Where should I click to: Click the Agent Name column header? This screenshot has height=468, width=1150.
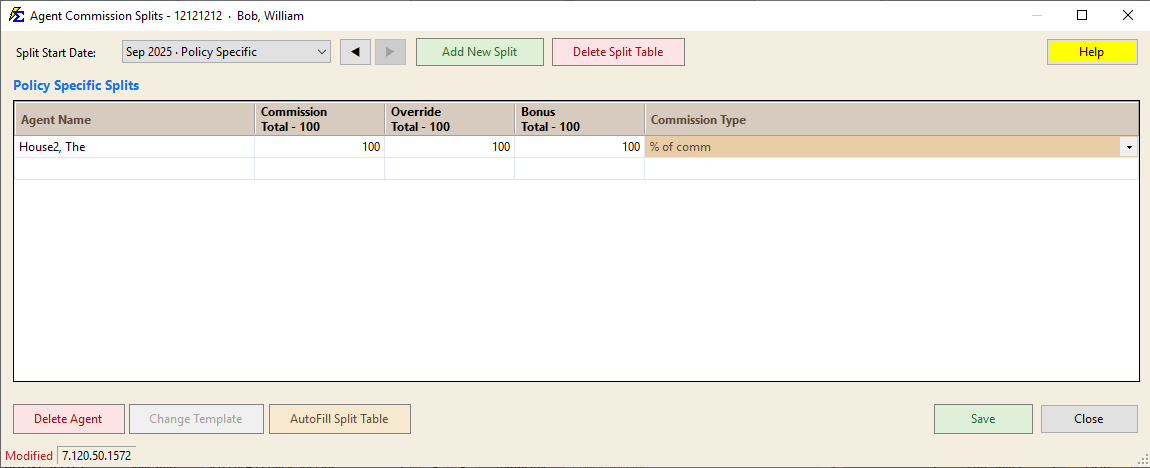coord(135,120)
